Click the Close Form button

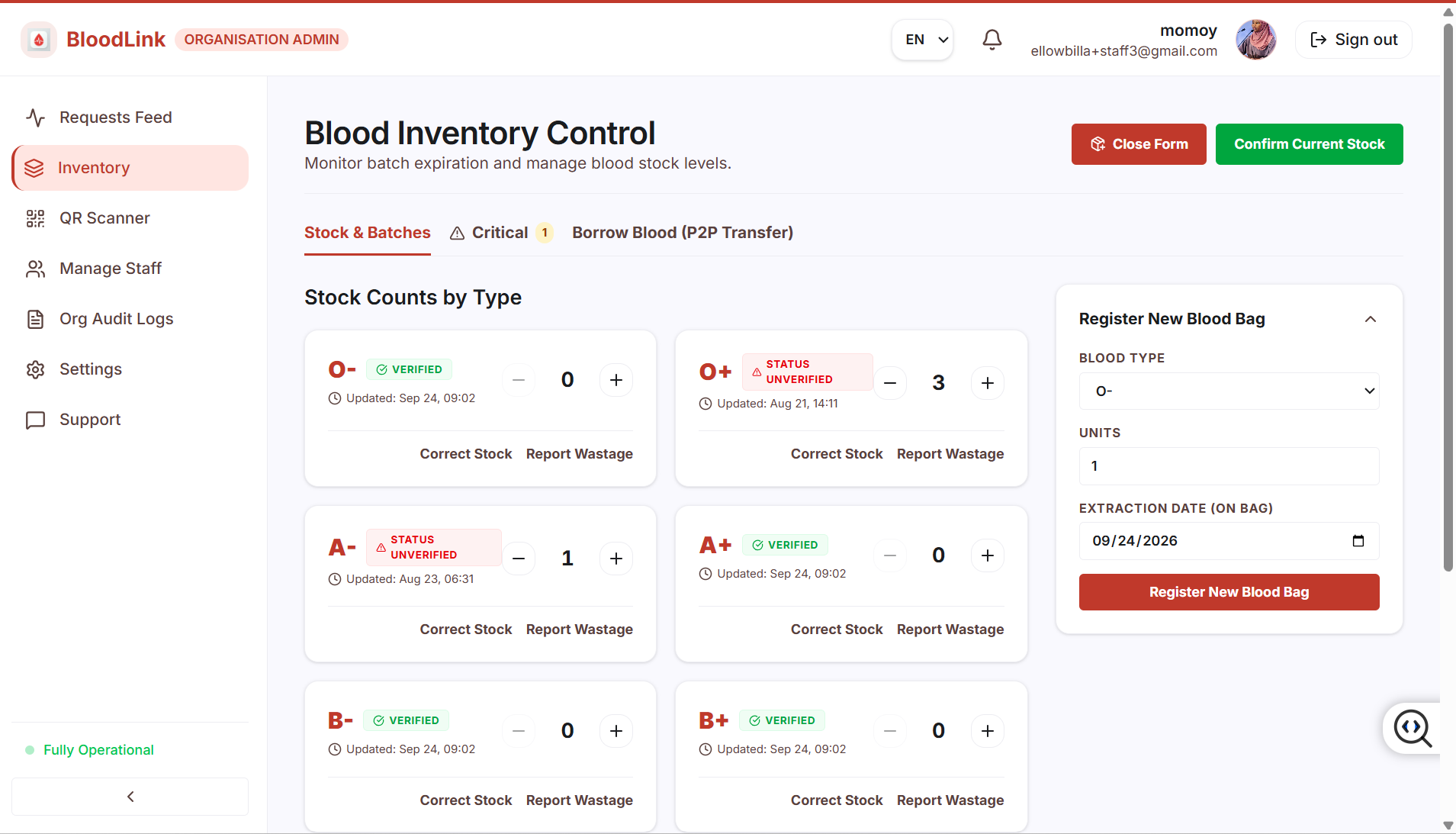click(1139, 144)
